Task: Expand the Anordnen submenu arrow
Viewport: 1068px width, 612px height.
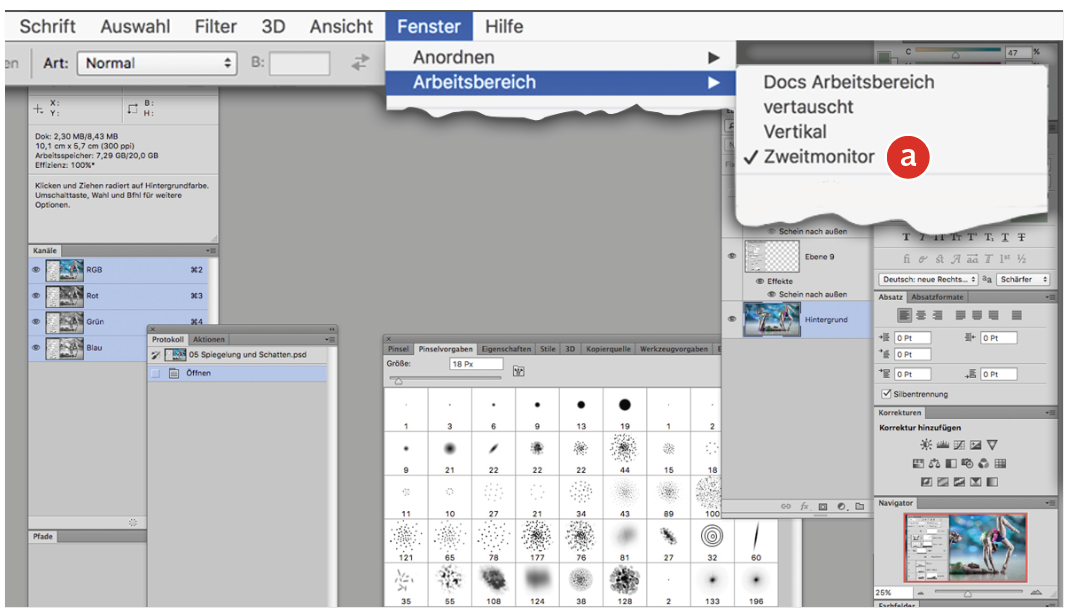Action: coord(713,58)
